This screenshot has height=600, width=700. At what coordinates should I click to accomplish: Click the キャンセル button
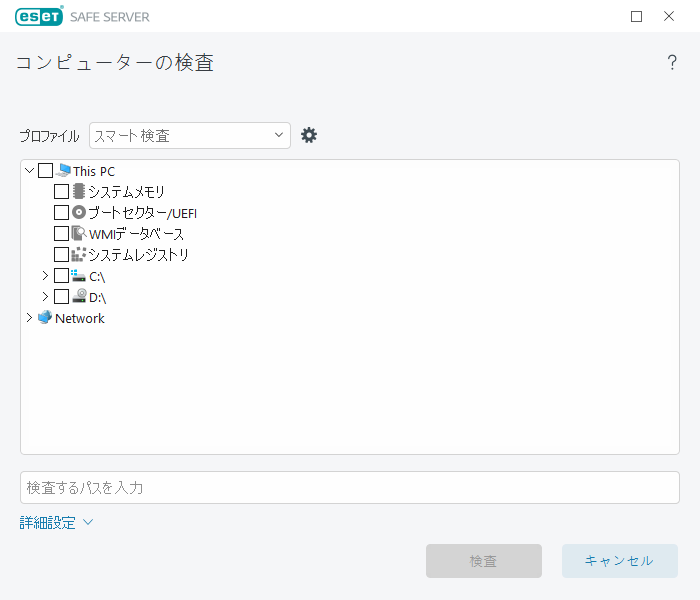tap(620, 561)
